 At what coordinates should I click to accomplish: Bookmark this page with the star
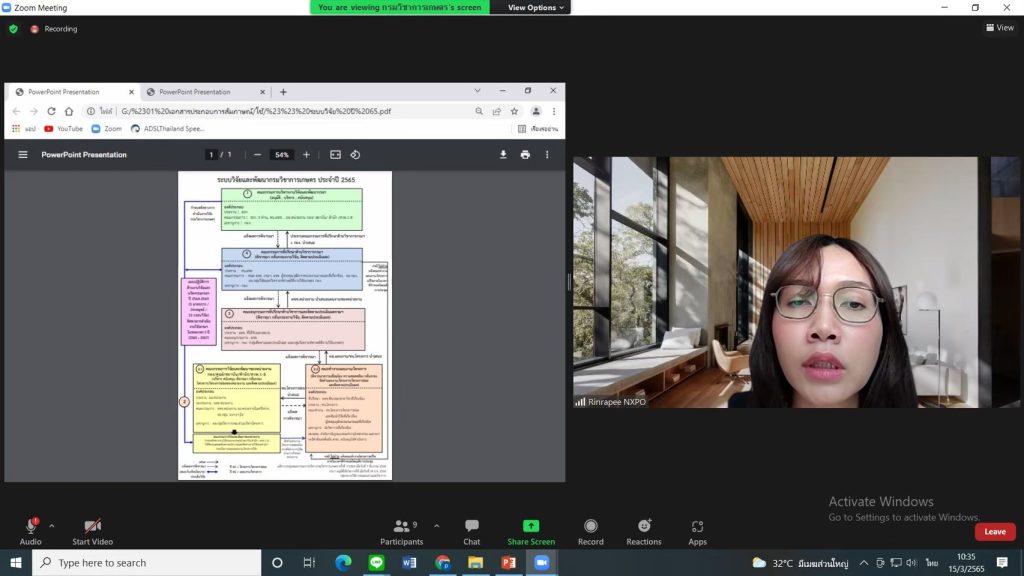[515, 111]
